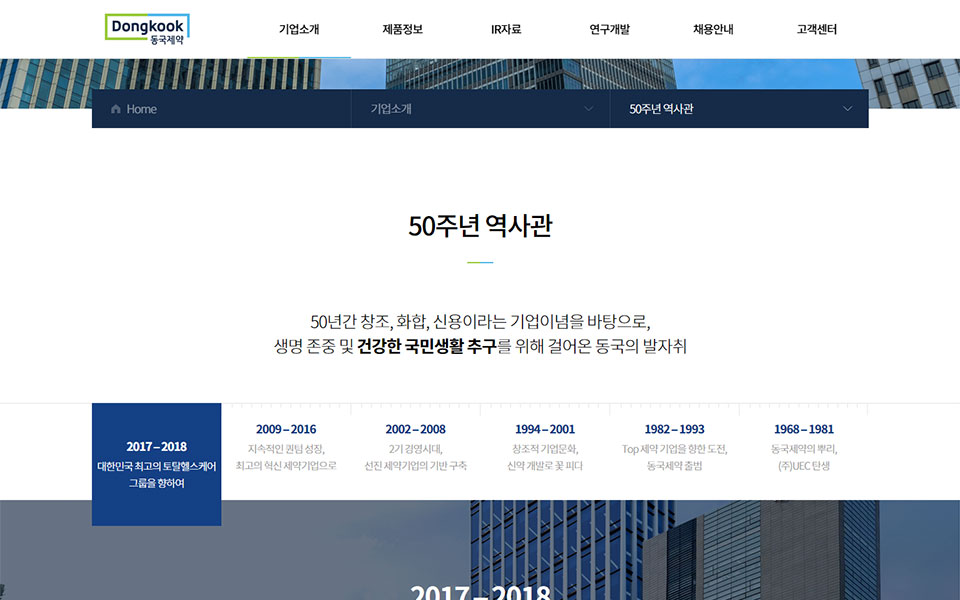The image size is (960, 600).
Task: Click the chevron arrow beside 기업소개
Action: pos(588,109)
